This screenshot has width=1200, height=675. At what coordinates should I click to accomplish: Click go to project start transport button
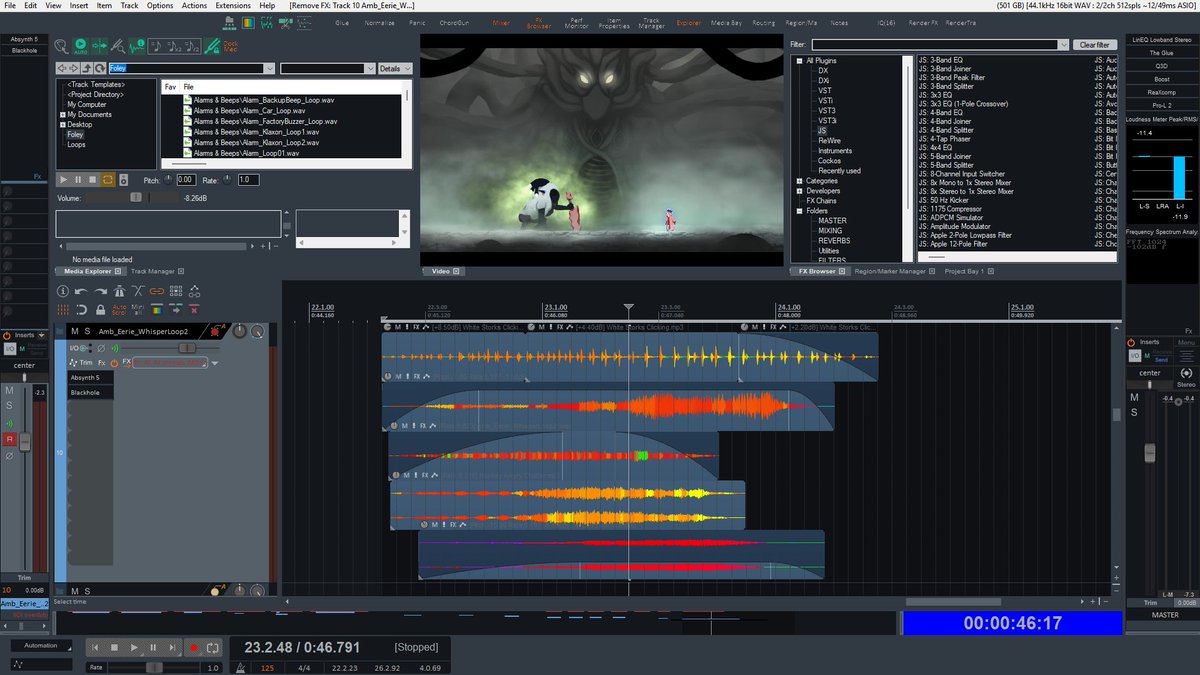(94, 647)
